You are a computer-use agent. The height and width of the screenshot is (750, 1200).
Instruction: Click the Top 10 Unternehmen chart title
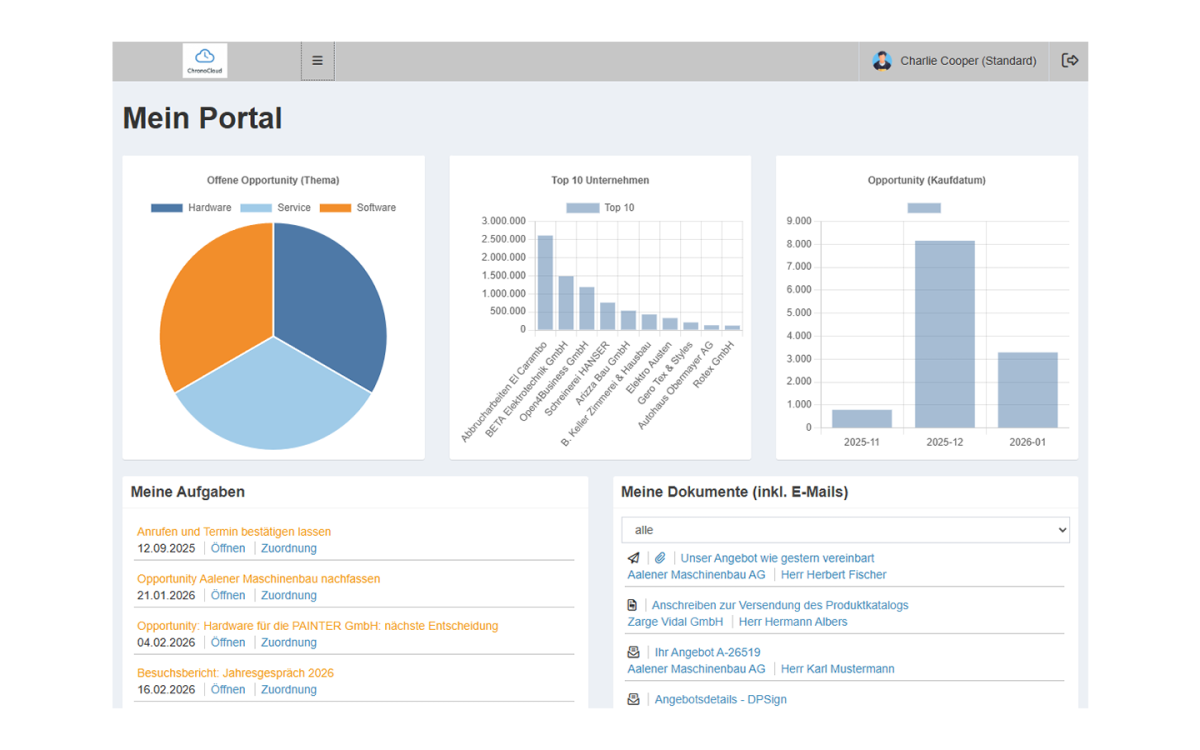coord(600,181)
